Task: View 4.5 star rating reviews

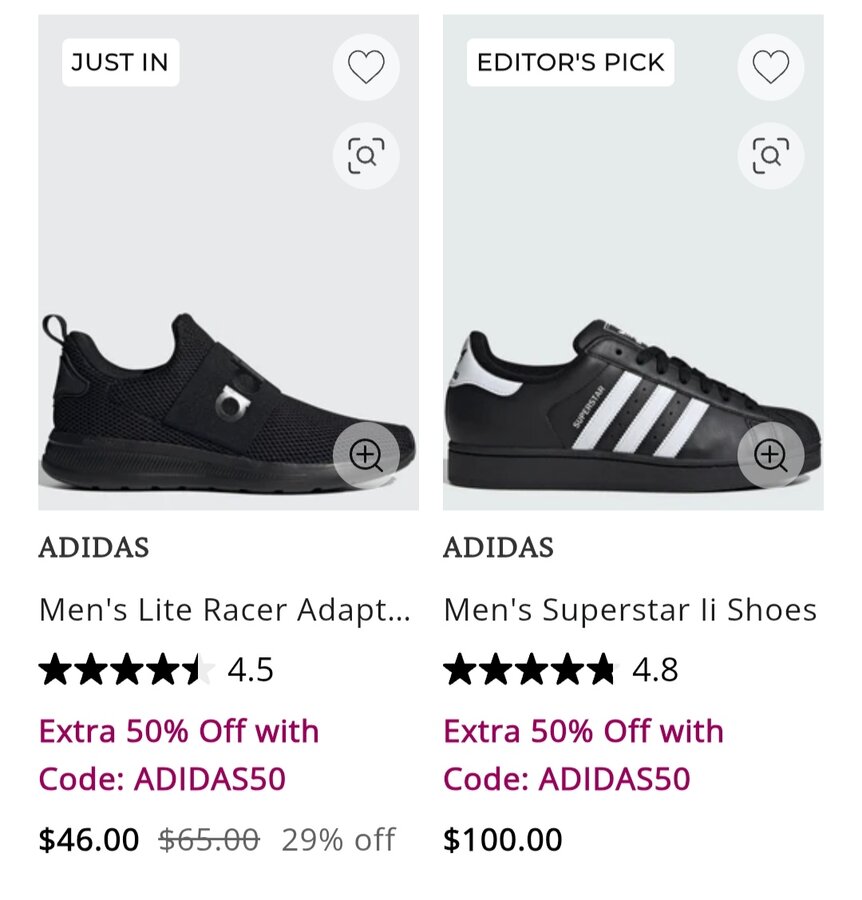Action: click(x=156, y=669)
